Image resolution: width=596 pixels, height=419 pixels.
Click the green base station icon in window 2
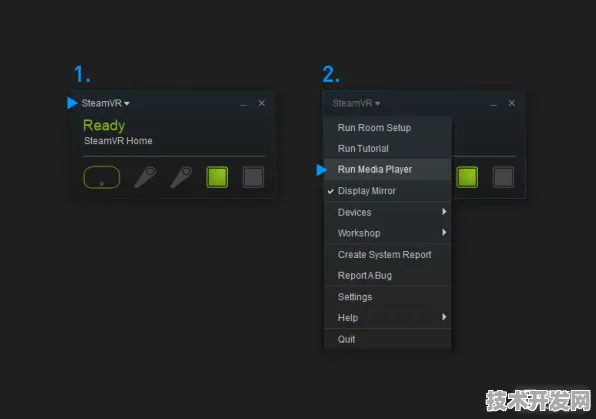click(467, 177)
